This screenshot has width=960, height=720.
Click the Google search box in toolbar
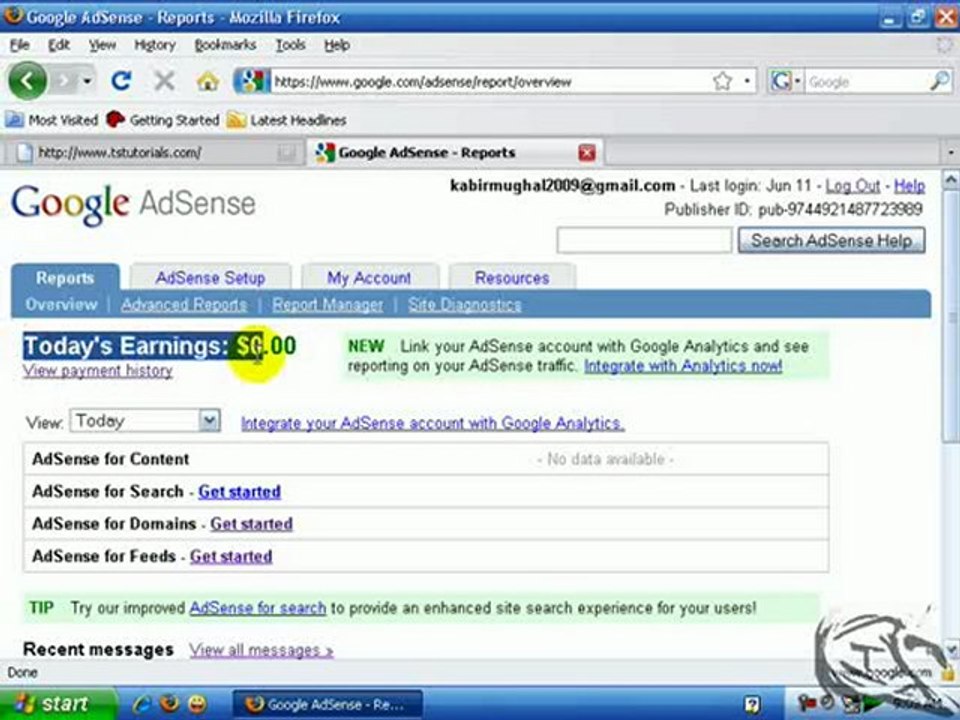click(866, 81)
